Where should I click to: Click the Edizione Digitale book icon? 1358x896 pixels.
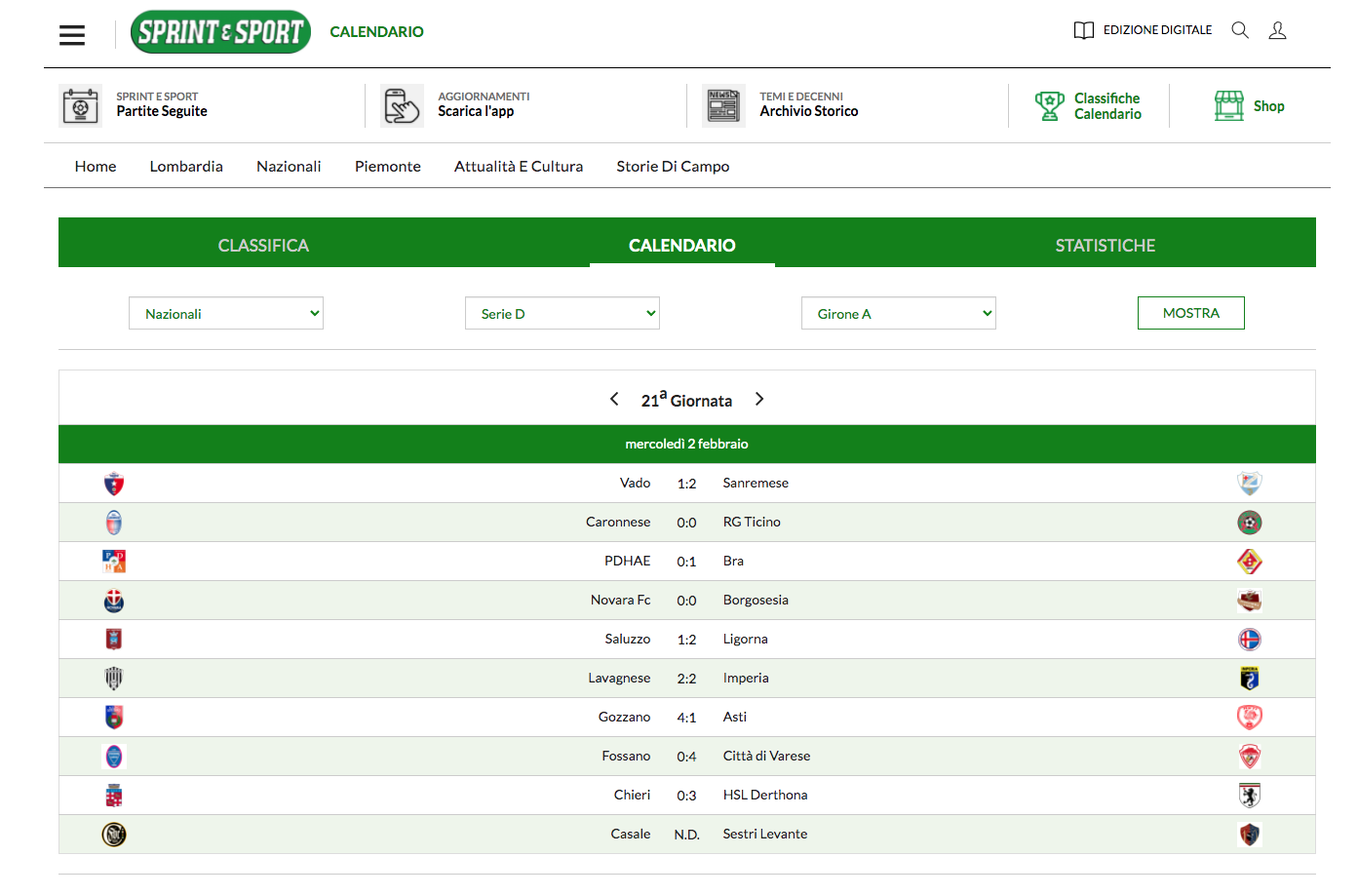pyautogui.click(x=1083, y=30)
